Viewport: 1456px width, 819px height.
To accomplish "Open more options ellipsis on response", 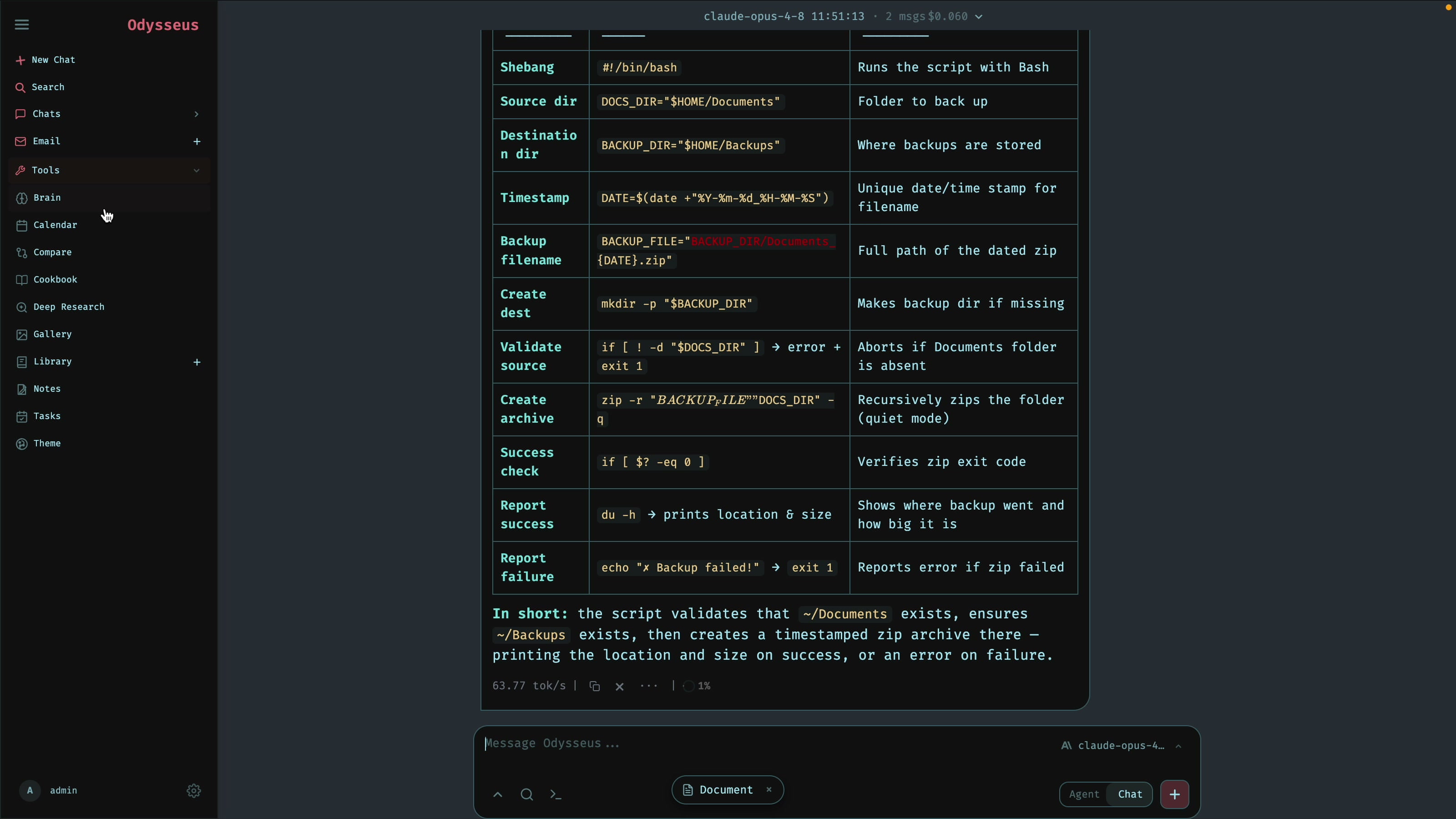I will tap(648, 686).
